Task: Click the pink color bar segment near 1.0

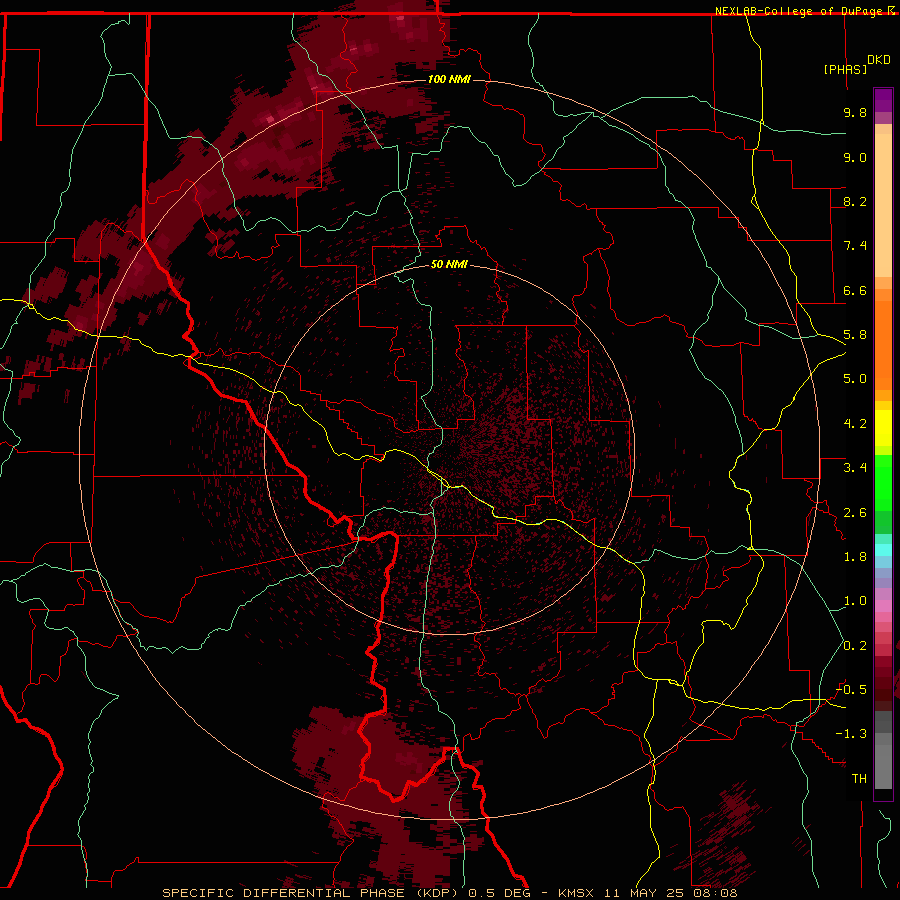Action: (x=883, y=606)
